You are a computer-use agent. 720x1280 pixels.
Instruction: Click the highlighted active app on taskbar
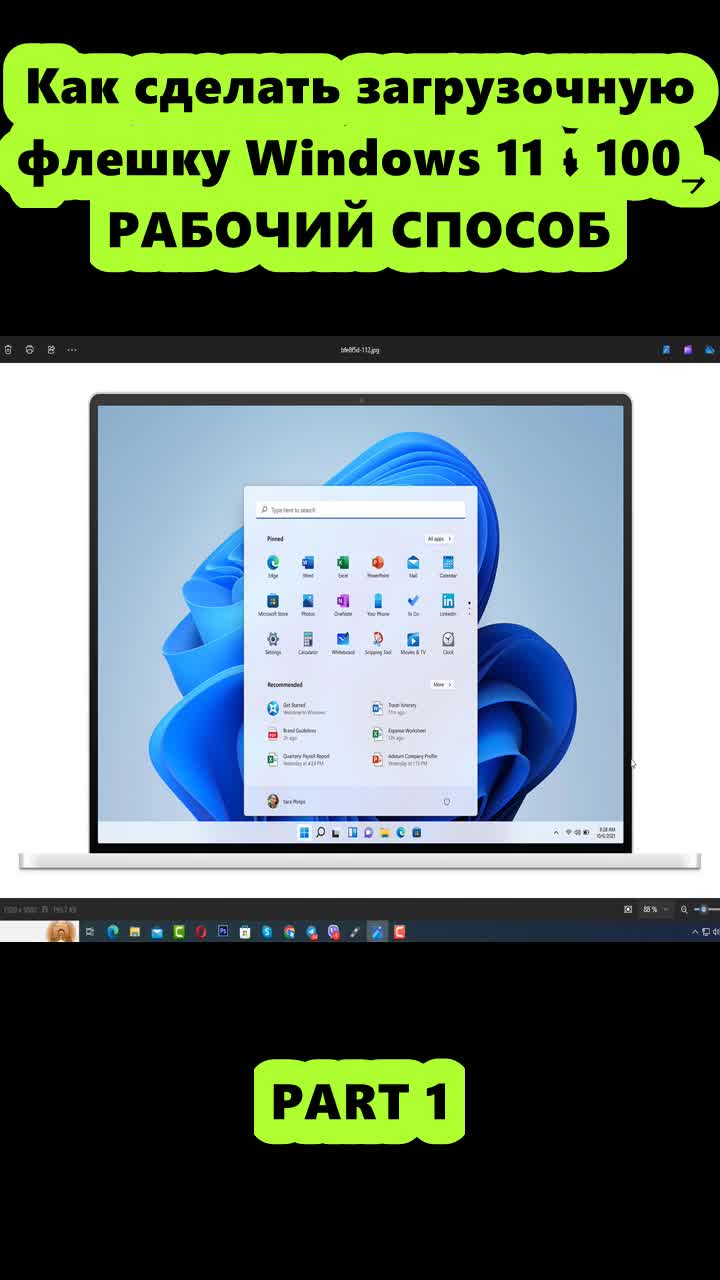[x=377, y=931]
